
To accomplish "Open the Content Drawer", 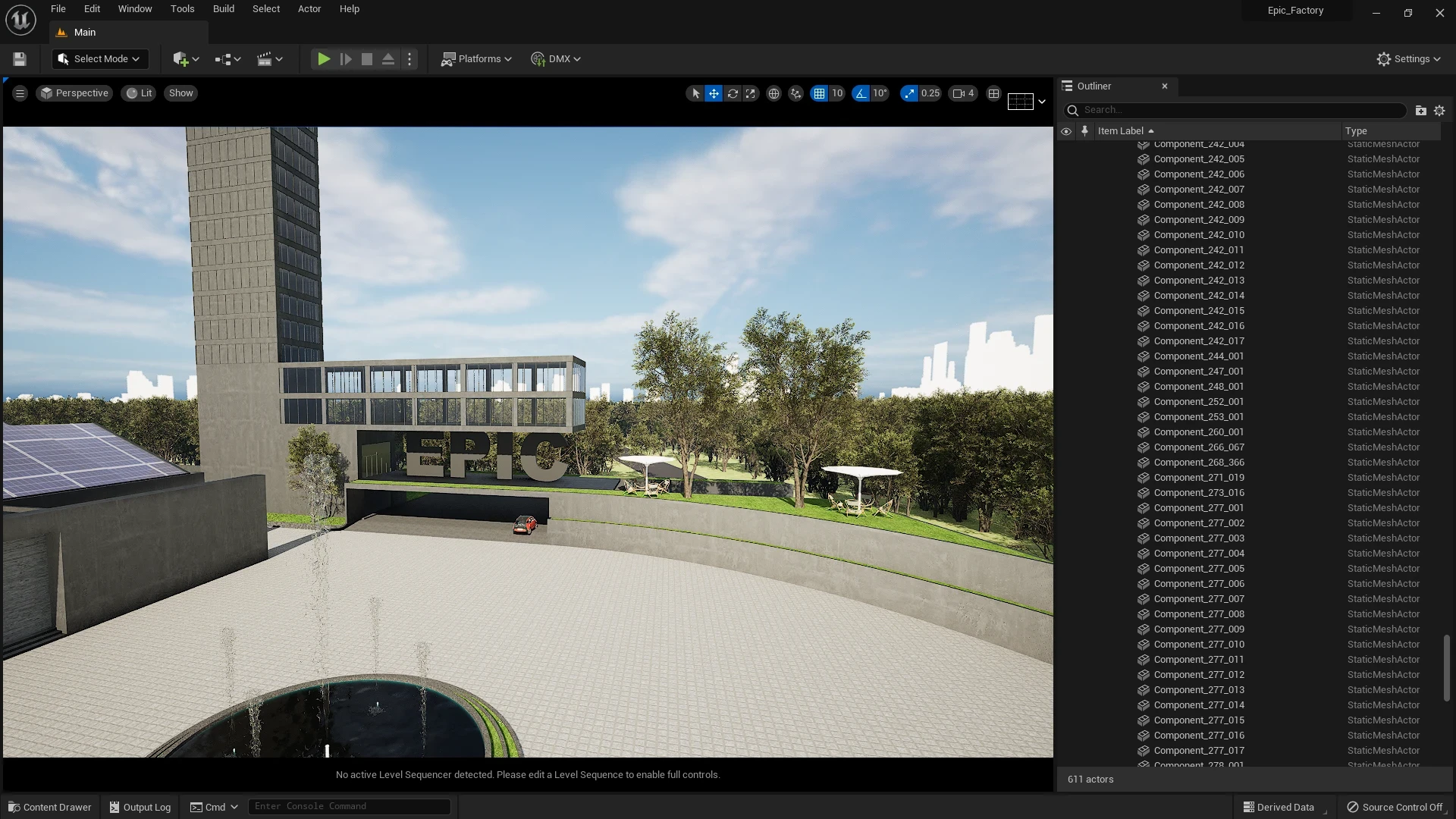I will coord(49,806).
